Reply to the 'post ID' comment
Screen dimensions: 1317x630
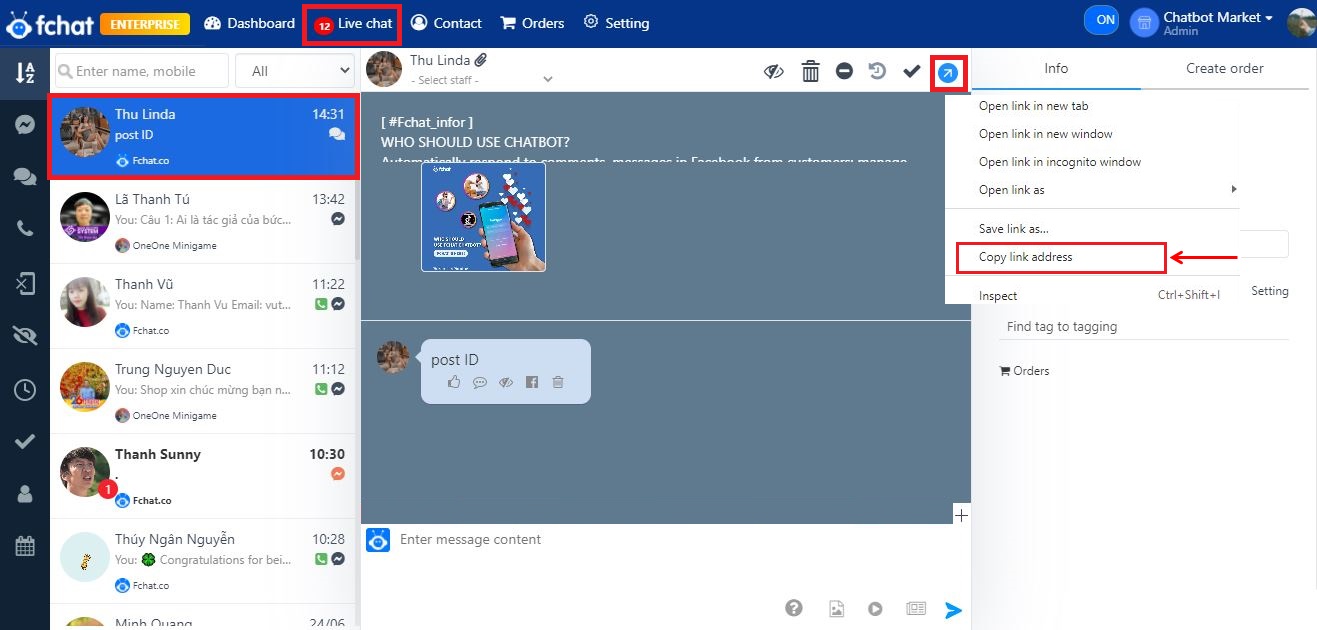pos(480,382)
